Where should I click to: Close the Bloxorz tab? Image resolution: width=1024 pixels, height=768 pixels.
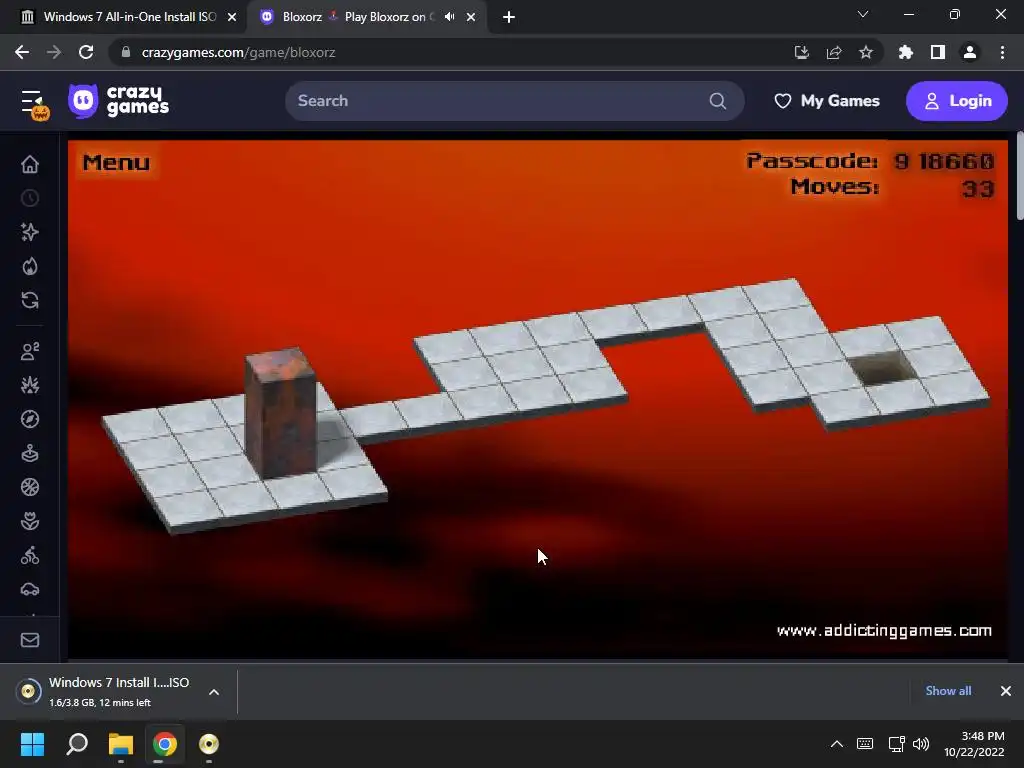(x=471, y=17)
